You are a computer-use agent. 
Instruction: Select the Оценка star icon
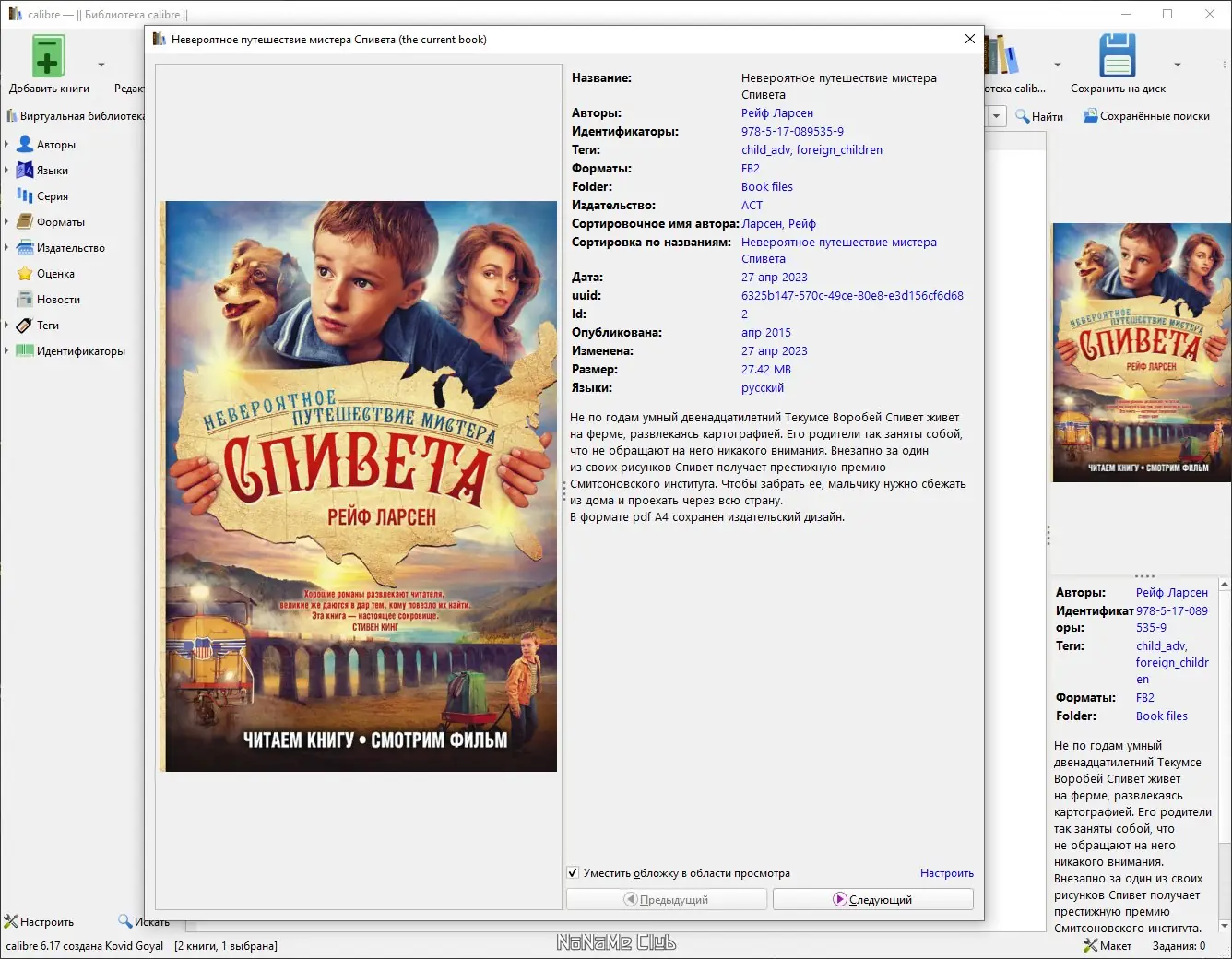(x=25, y=273)
